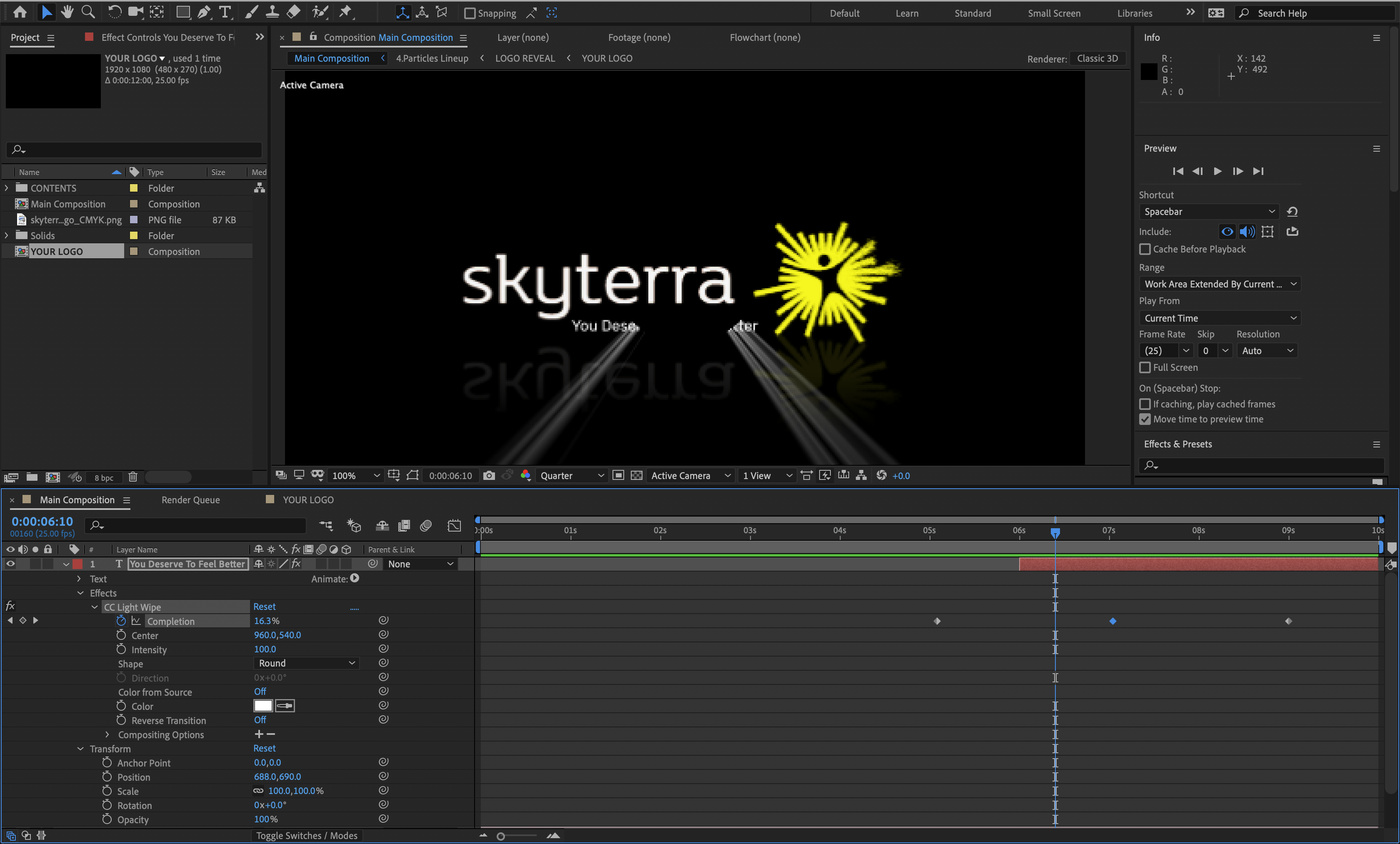Open the Quarter resolution dropdown

pyautogui.click(x=572, y=475)
